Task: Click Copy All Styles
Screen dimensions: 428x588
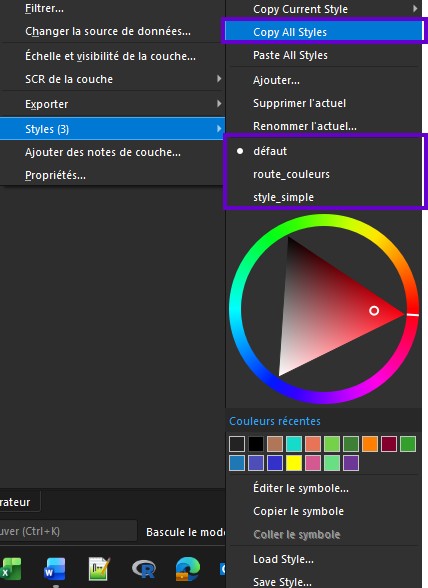Action: pyautogui.click(x=323, y=32)
